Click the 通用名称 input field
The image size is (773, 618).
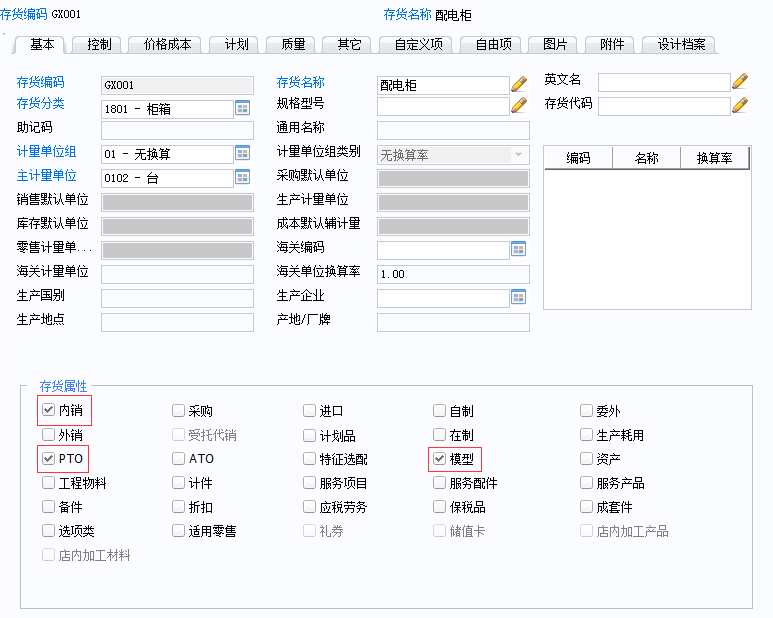pyautogui.click(x=452, y=130)
